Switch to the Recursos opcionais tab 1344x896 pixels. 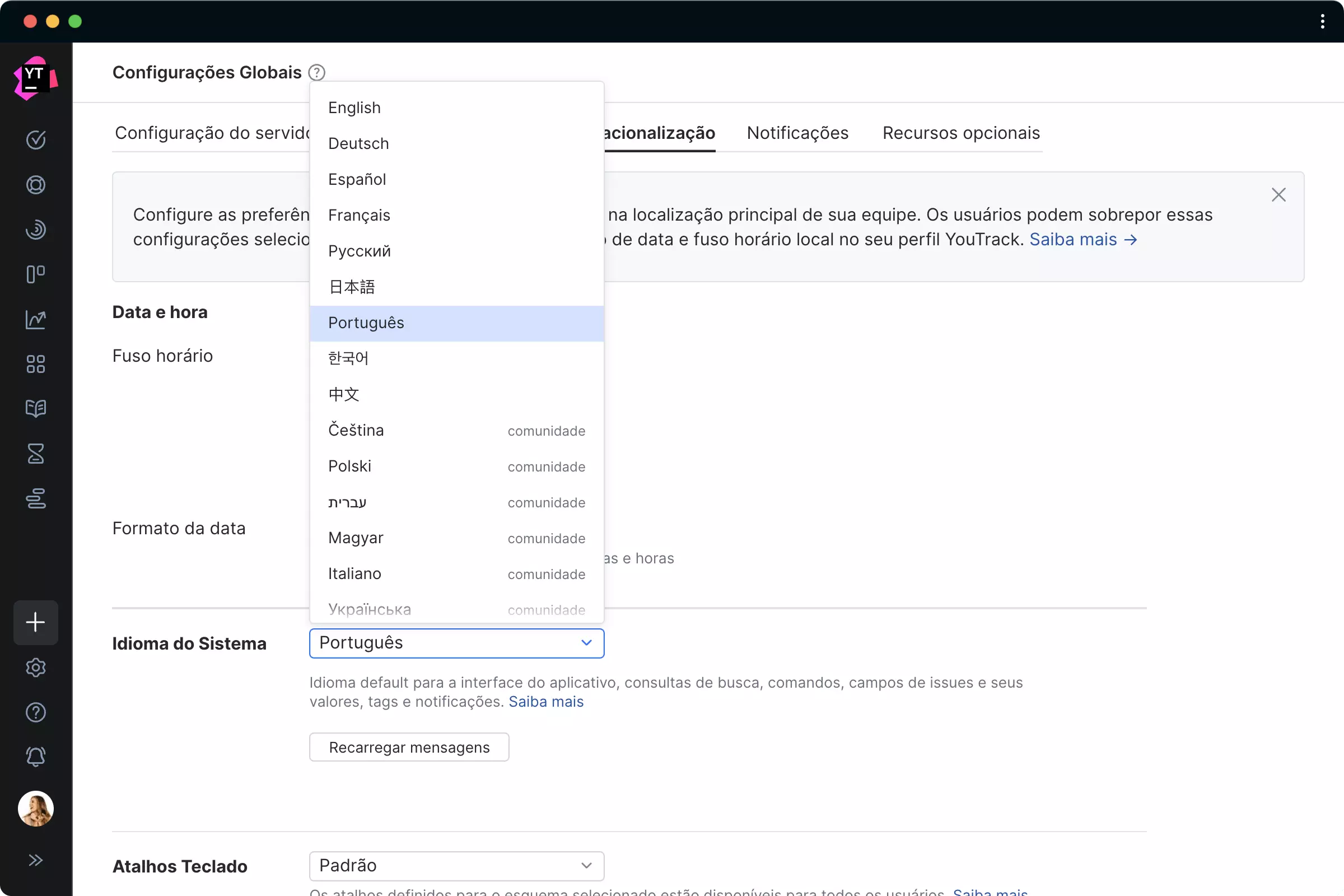coord(960,133)
